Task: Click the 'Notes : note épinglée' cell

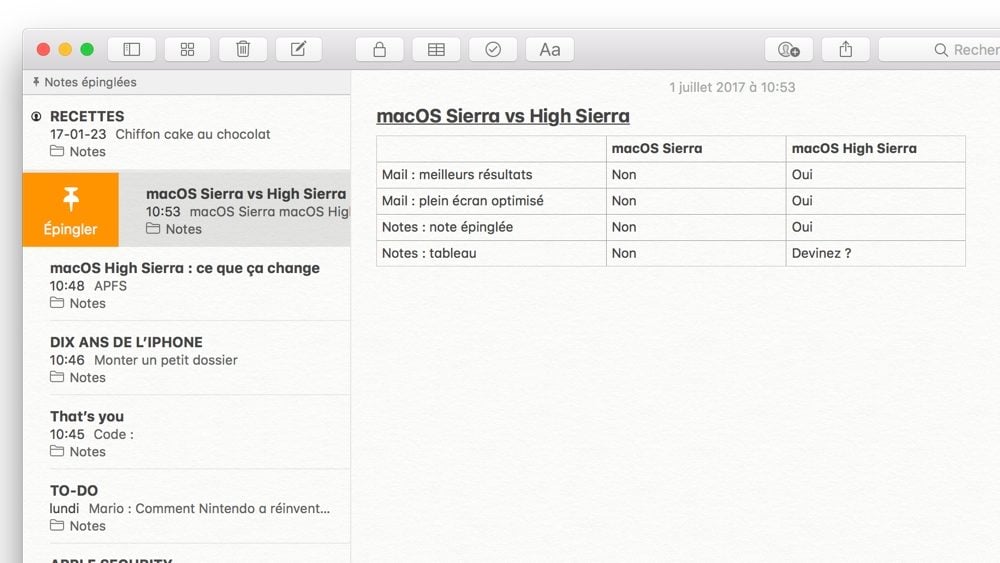Action: (x=491, y=227)
